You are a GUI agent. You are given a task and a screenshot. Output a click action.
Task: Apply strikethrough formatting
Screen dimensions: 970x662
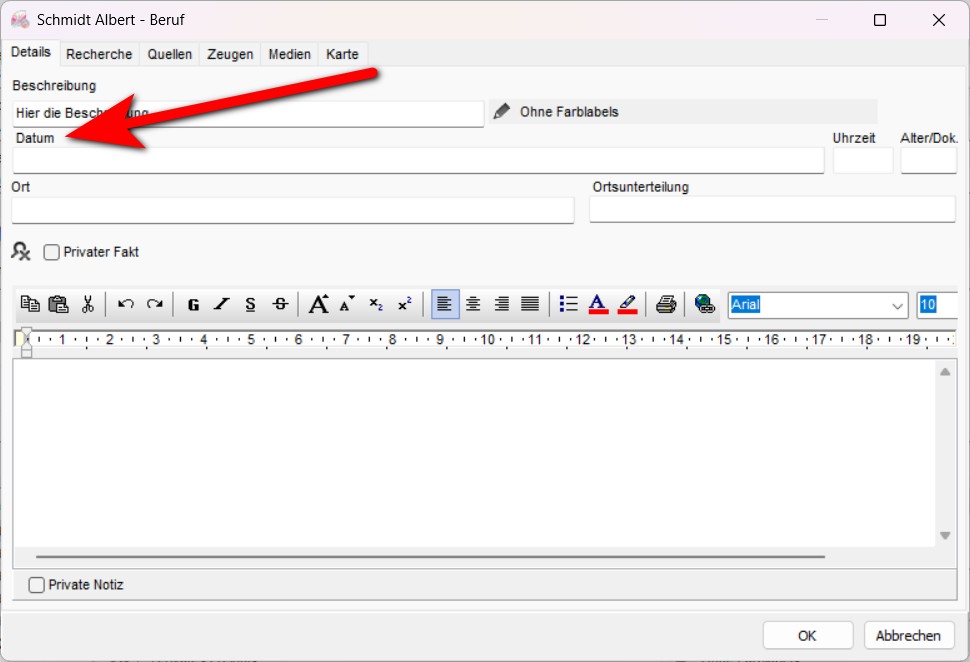point(280,305)
